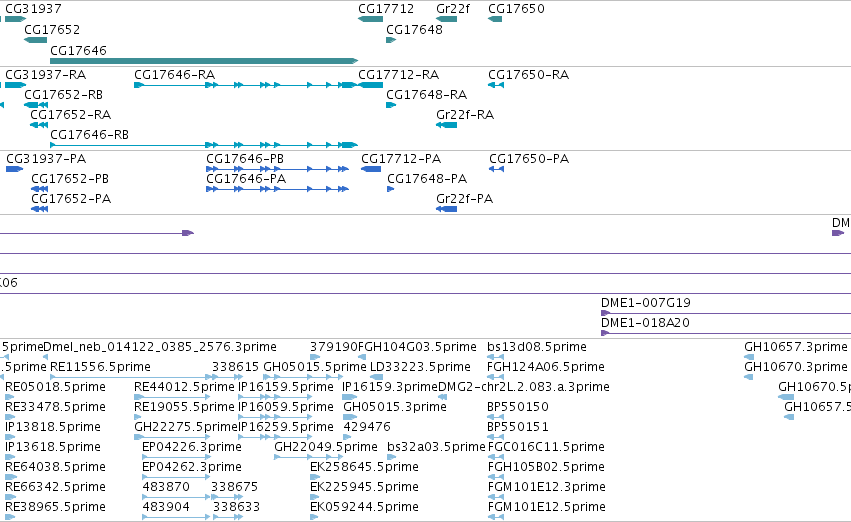Image resolution: width=851 pixels, height=522 pixels.
Task: Select EST FGH105B02.5prime label
Action: (546, 467)
